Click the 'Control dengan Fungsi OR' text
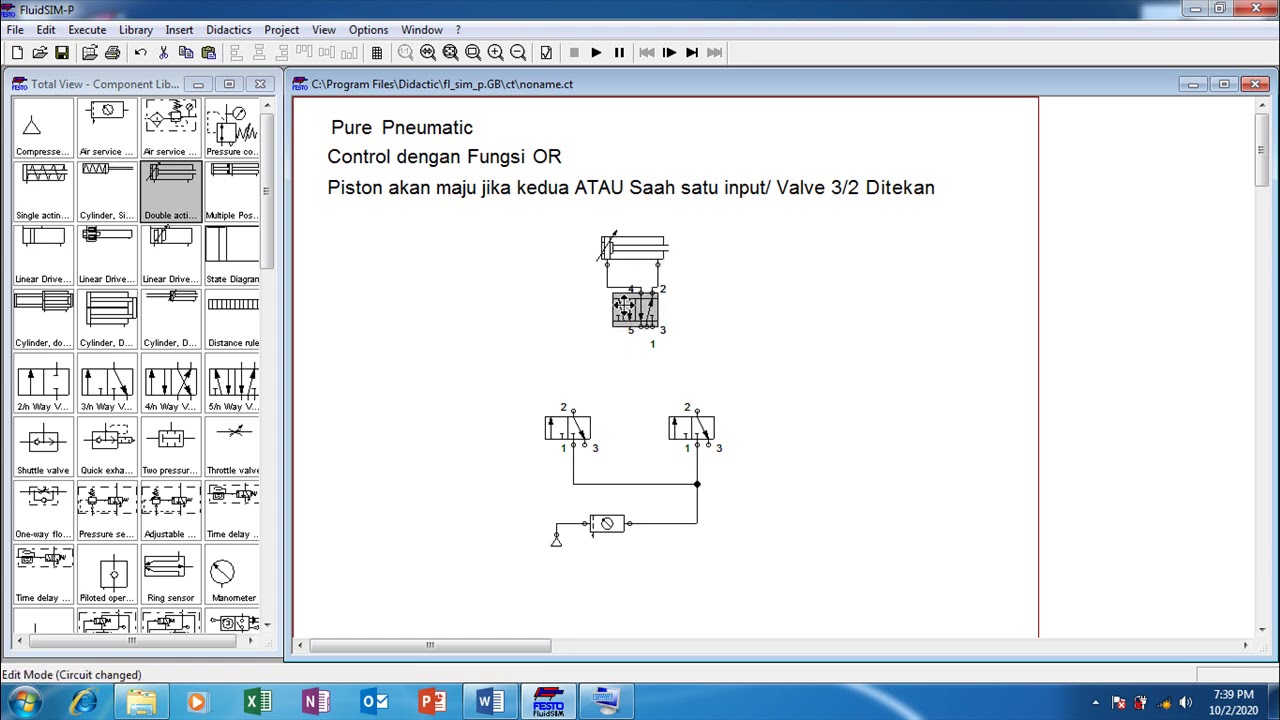 coord(444,157)
